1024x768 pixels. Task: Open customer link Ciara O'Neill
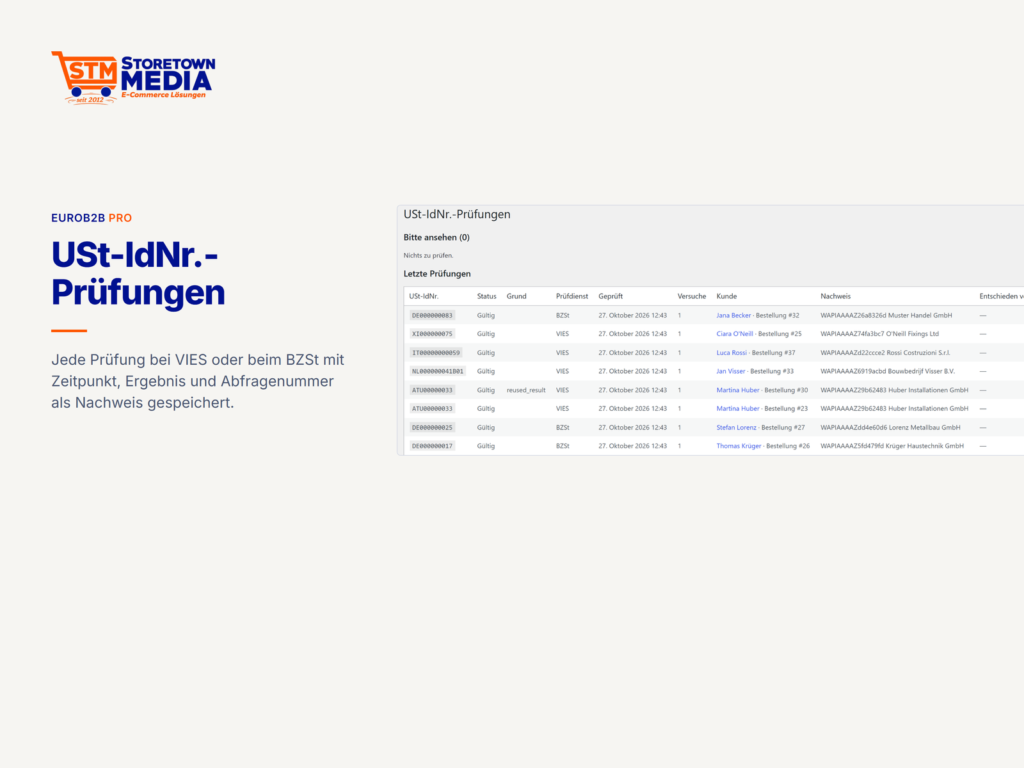pos(735,334)
